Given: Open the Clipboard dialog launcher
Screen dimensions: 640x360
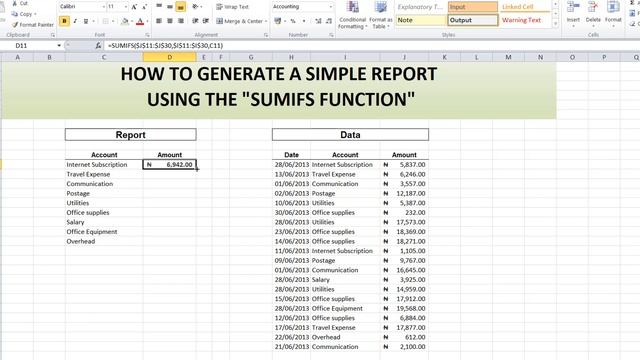Looking at the screenshot, I should click(x=53, y=36).
